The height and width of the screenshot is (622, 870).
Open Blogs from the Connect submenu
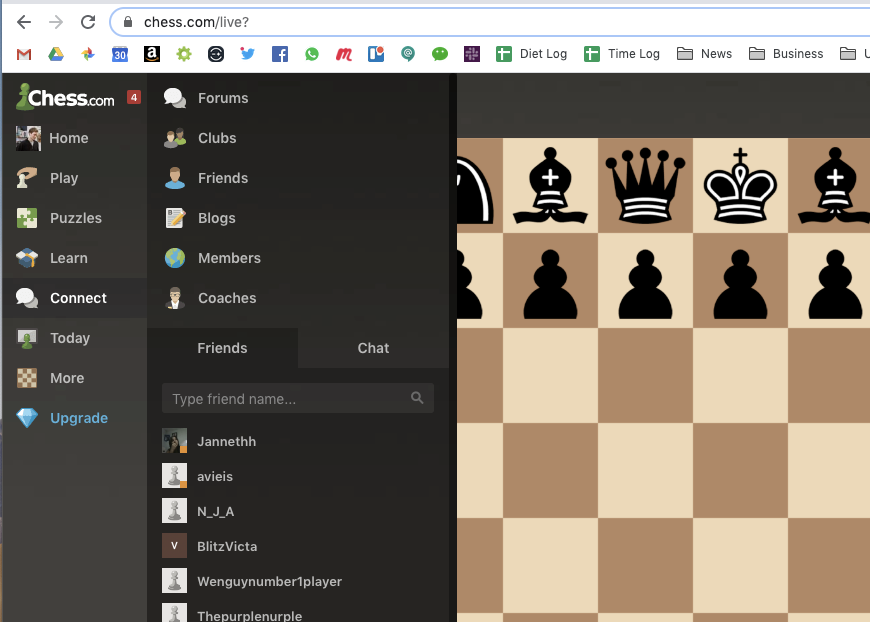coord(298,218)
